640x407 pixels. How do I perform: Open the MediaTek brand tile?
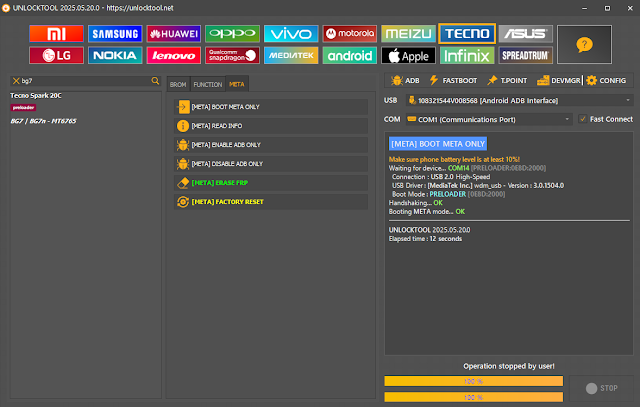[291, 55]
